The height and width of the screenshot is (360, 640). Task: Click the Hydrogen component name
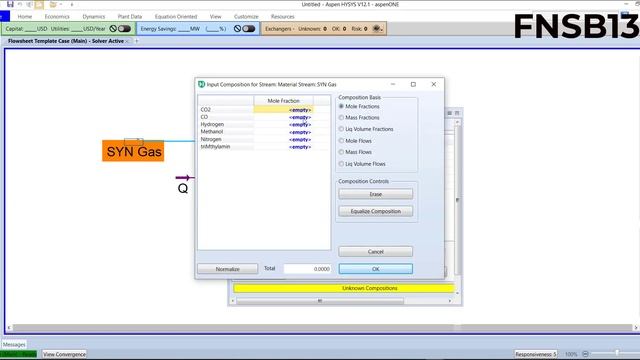coord(212,124)
